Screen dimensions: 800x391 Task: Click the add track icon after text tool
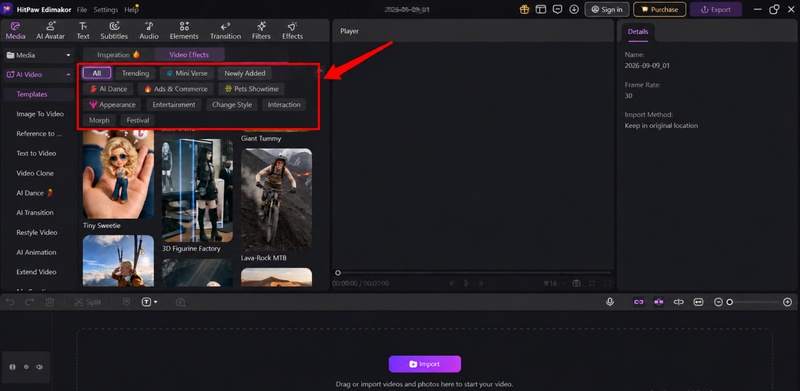point(181,302)
